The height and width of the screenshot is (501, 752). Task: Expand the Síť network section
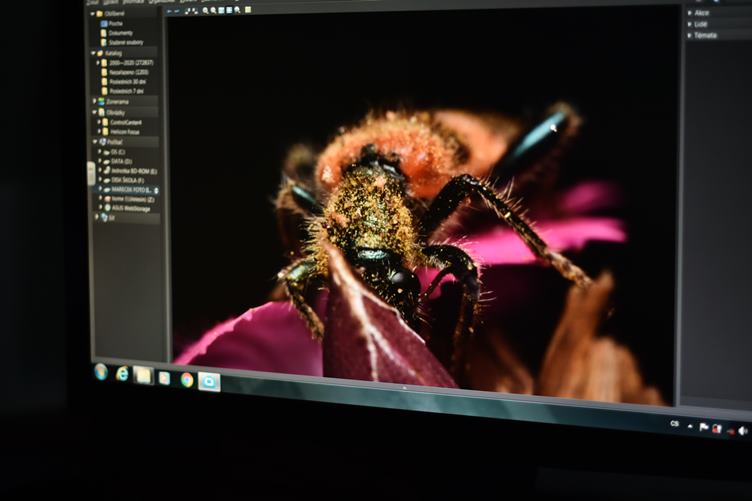pos(97,217)
